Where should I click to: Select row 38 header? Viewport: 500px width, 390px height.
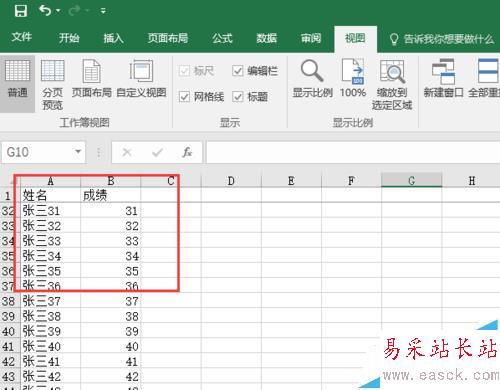(x=8, y=301)
